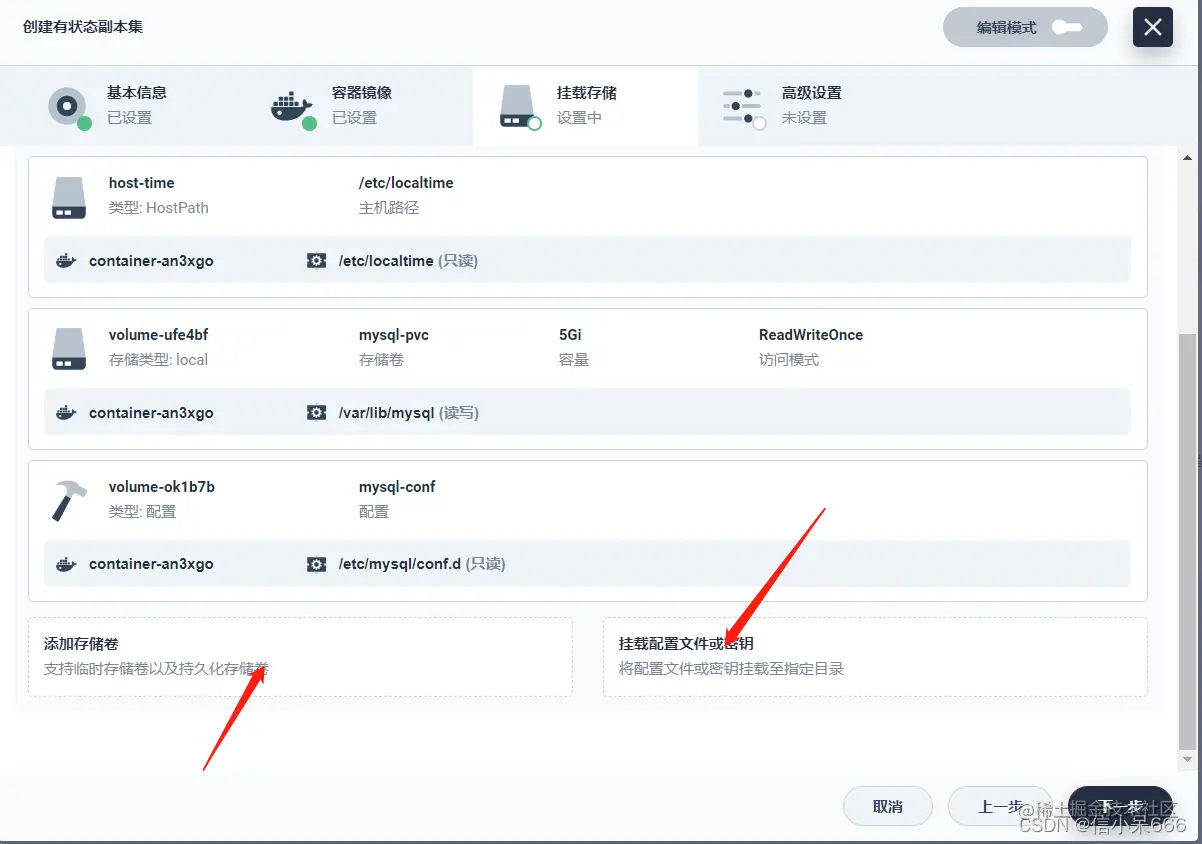Click mount icon beside /etc/mysql/conf.d (只读)
Viewport: 1202px width, 844px height.
coord(316,565)
